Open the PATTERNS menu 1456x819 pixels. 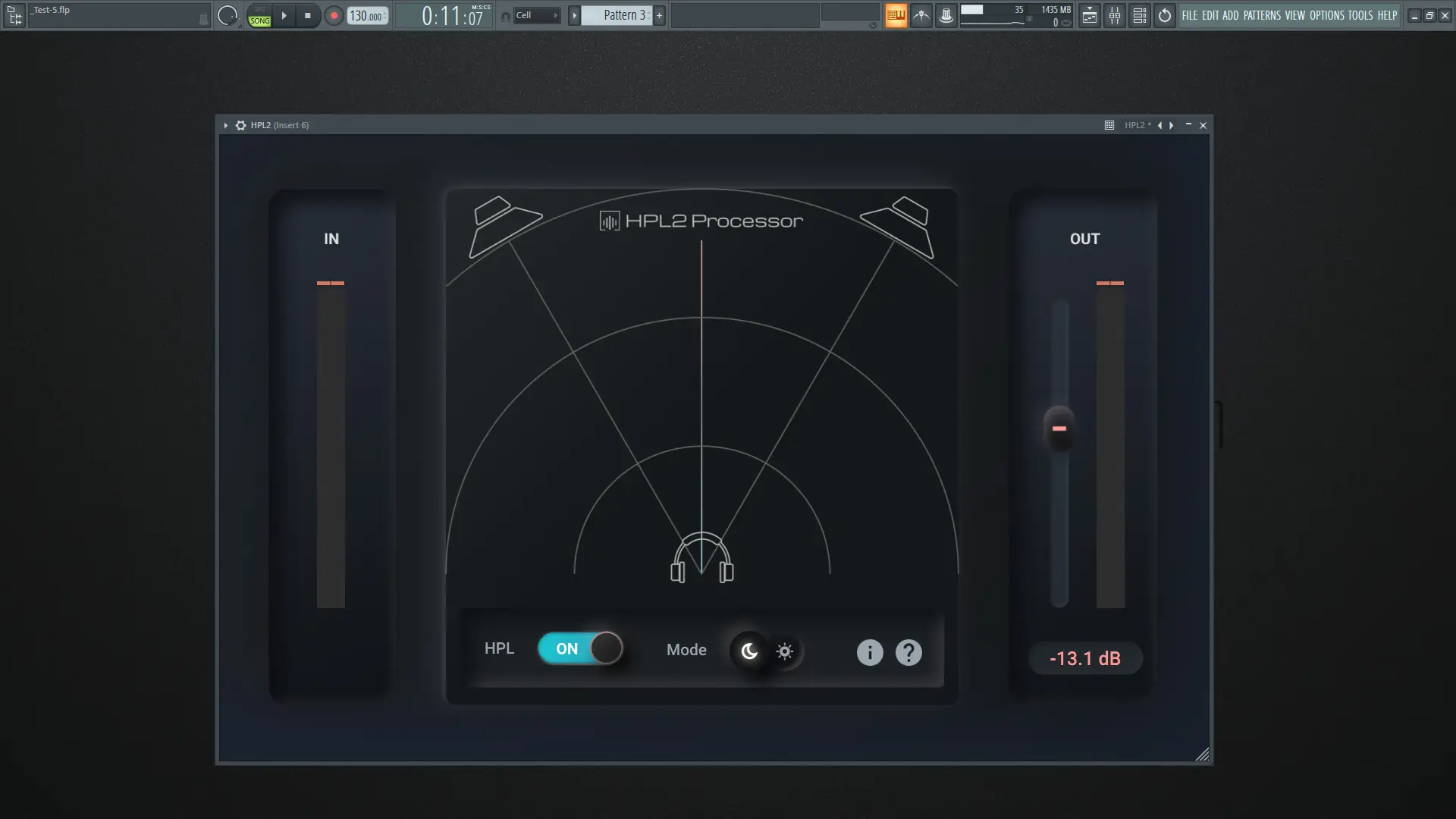(1262, 15)
